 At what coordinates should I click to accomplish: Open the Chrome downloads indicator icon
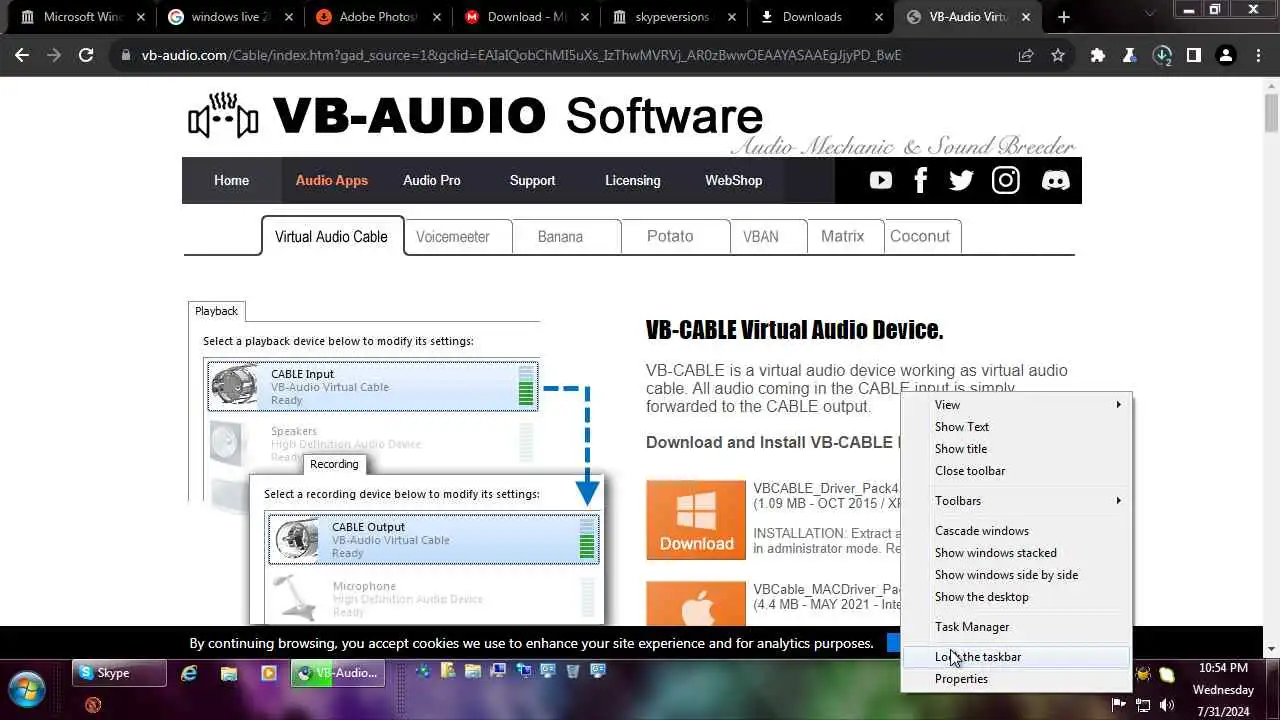coord(1162,56)
